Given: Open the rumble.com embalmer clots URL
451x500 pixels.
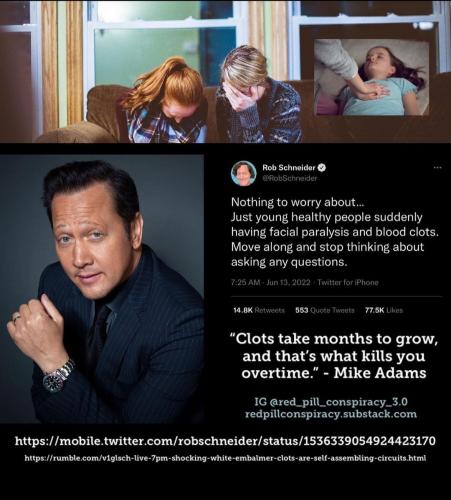Looking at the screenshot, I should click(x=225, y=458).
